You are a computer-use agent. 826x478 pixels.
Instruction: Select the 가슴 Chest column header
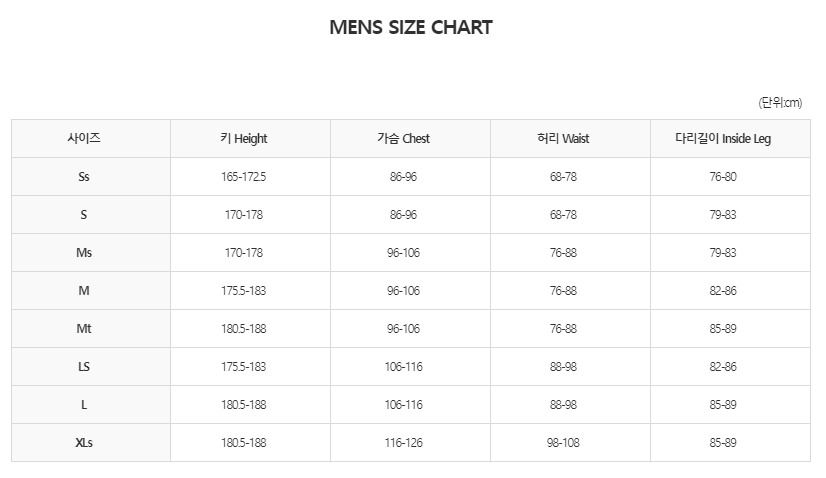click(403, 139)
